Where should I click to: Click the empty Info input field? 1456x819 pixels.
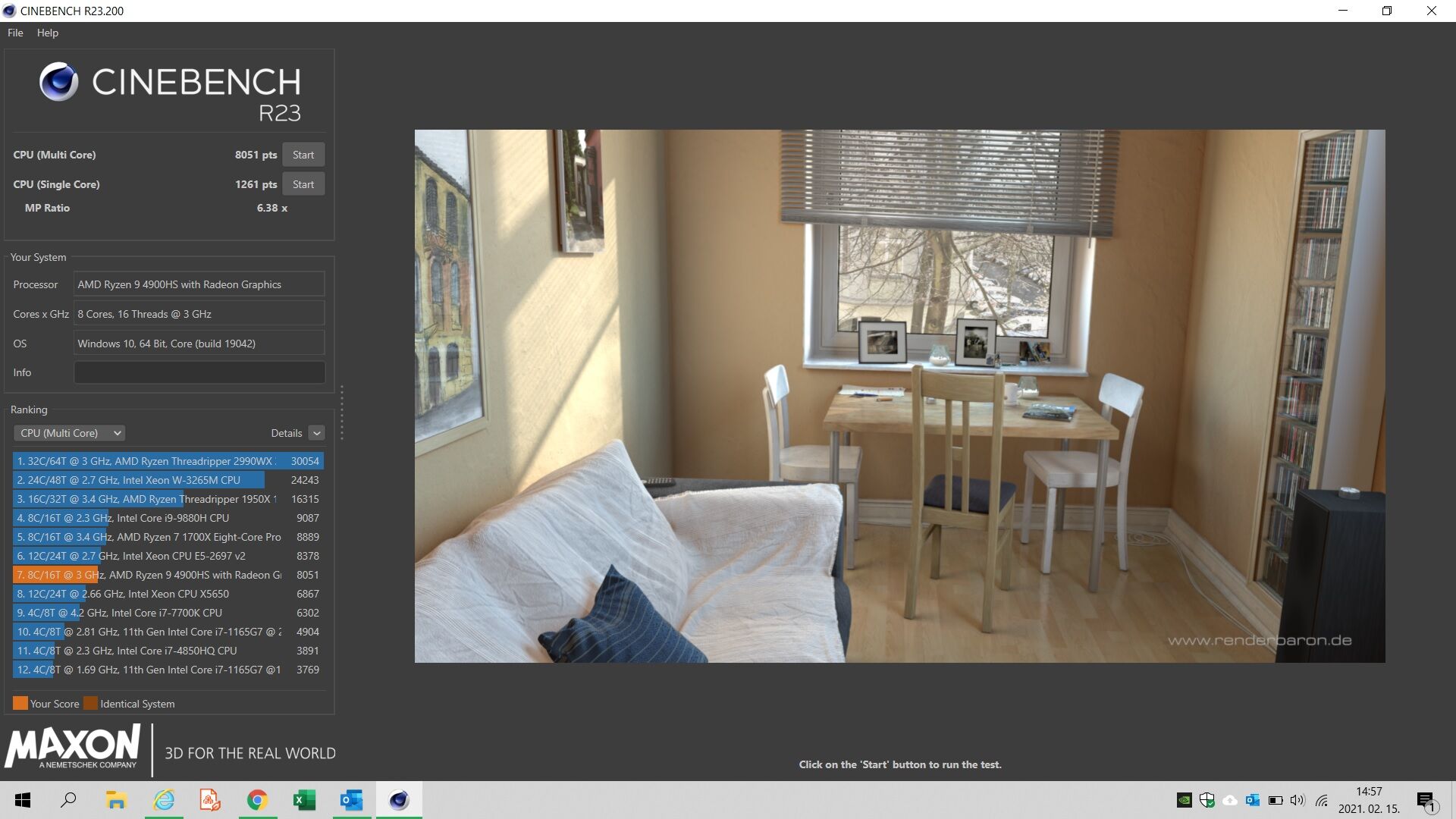coord(199,372)
